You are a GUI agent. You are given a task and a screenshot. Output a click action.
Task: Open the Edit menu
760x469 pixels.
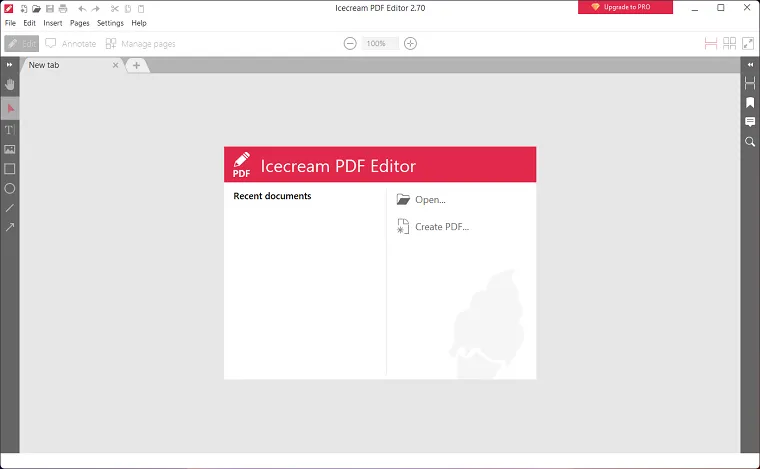click(30, 23)
